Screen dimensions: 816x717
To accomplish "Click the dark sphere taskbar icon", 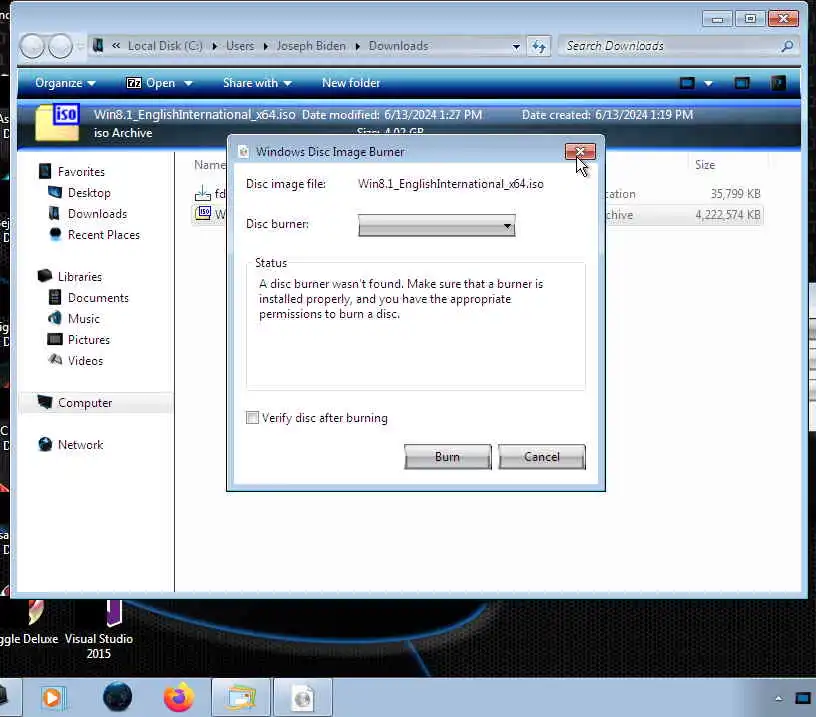I will coord(117,697).
